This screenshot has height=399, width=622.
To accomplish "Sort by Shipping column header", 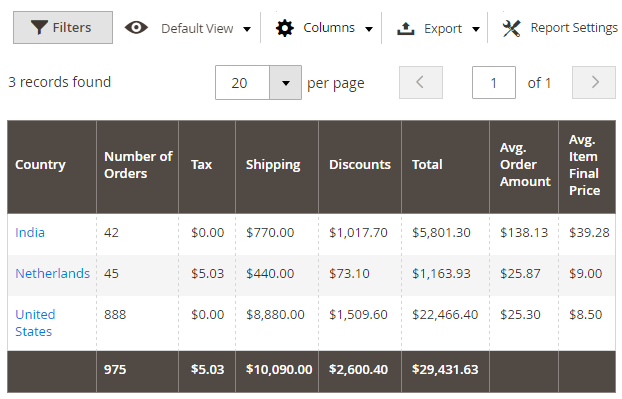I will pos(276,167).
